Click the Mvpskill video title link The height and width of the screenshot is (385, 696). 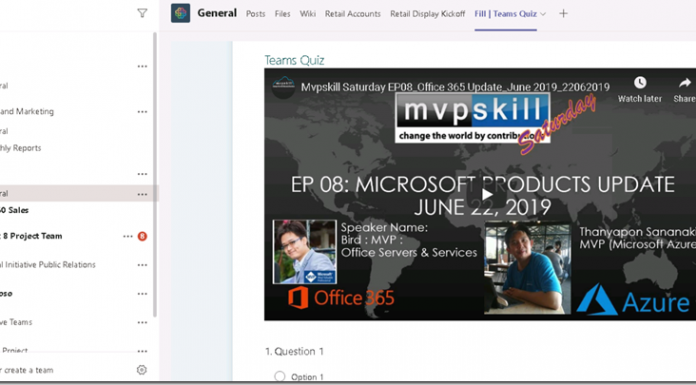click(455, 87)
